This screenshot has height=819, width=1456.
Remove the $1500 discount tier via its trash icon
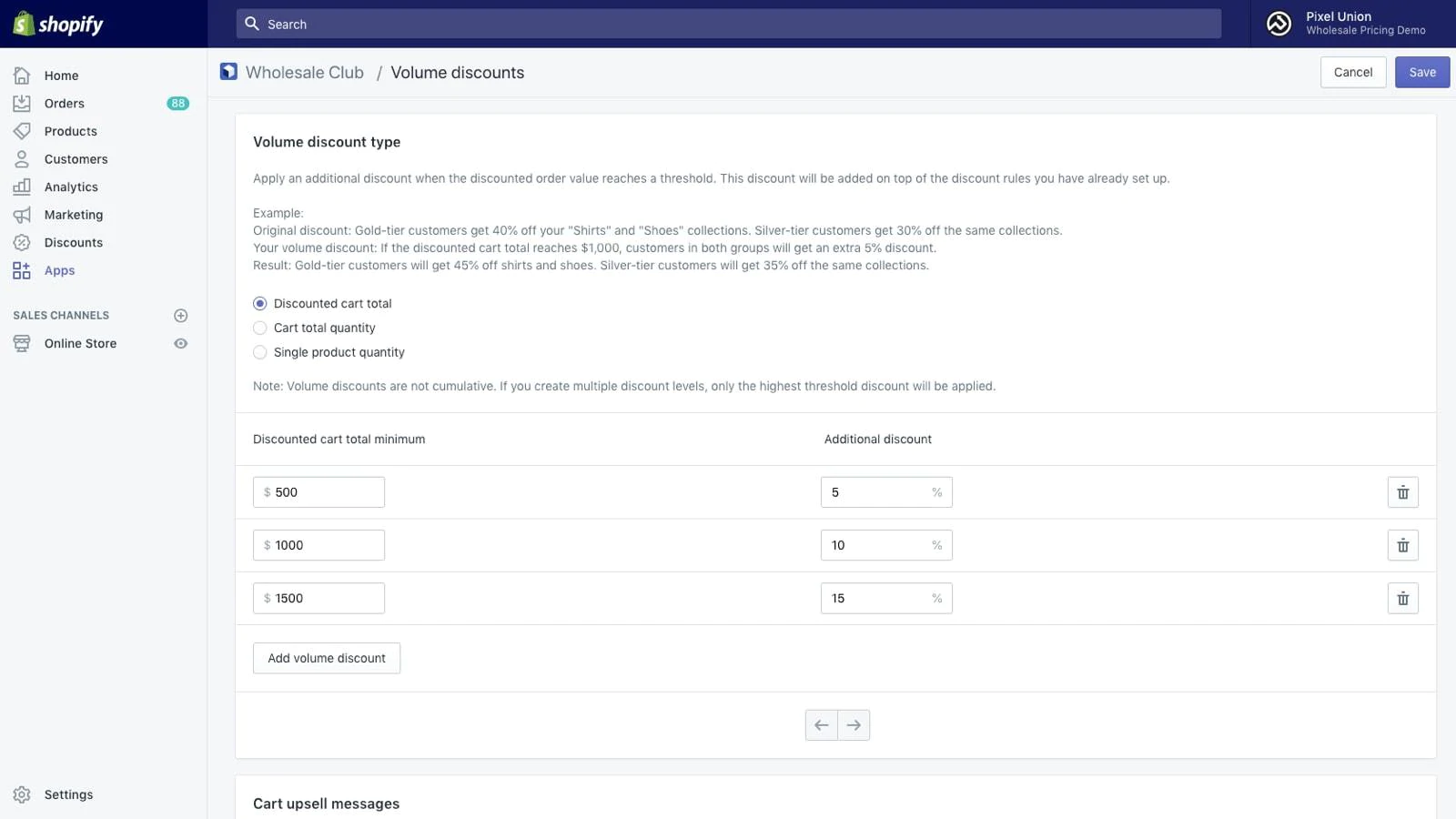(x=1402, y=598)
